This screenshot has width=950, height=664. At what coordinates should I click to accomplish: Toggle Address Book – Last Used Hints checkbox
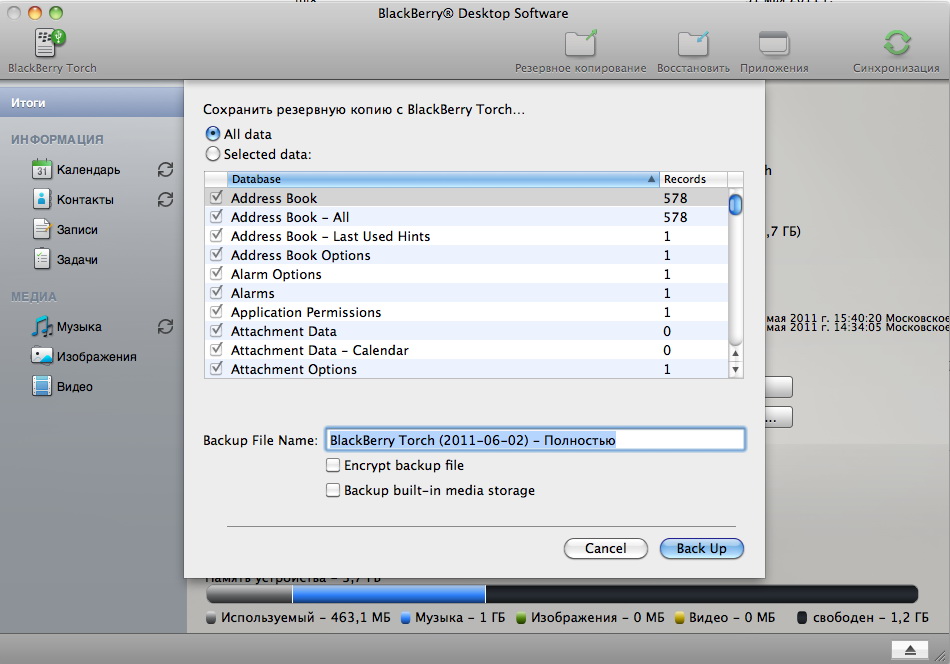(x=216, y=236)
